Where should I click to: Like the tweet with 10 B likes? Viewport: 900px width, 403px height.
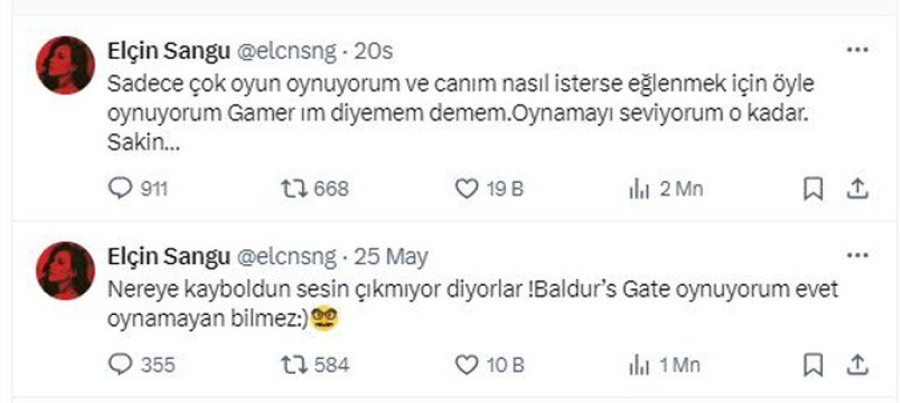[x=467, y=366]
